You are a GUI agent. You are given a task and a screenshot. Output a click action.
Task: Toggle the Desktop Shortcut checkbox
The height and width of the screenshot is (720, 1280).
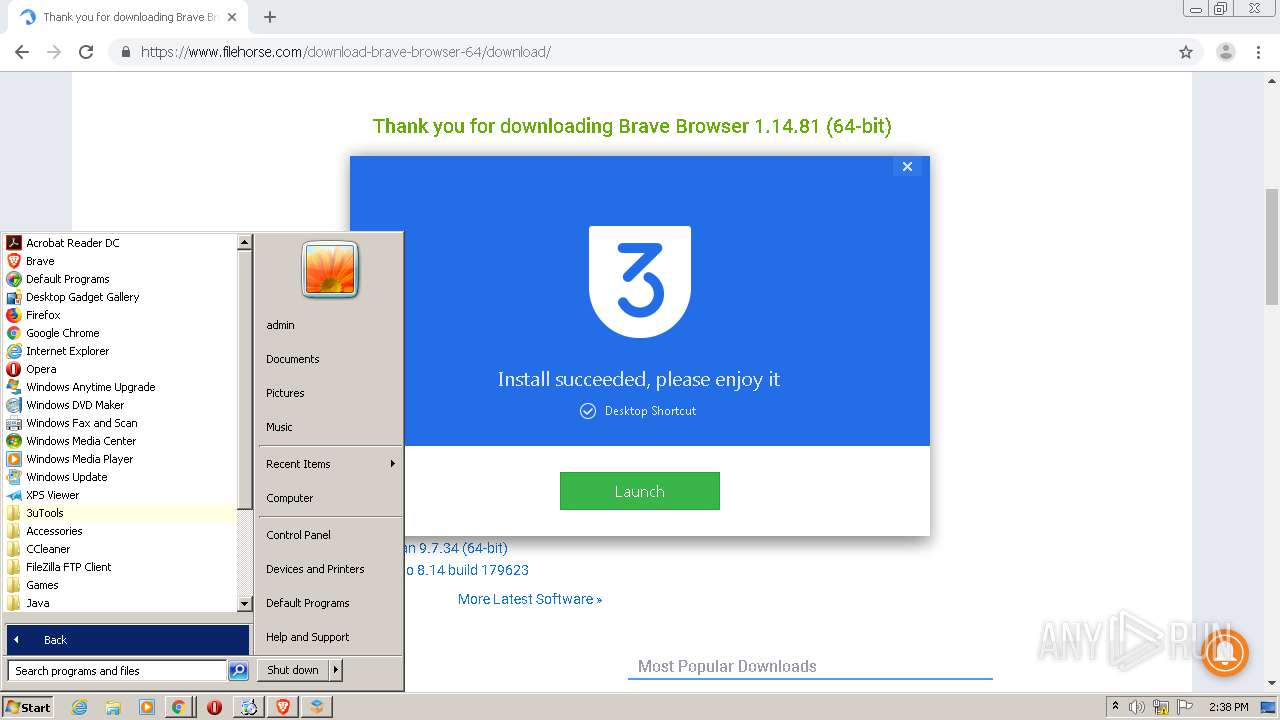(588, 411)
